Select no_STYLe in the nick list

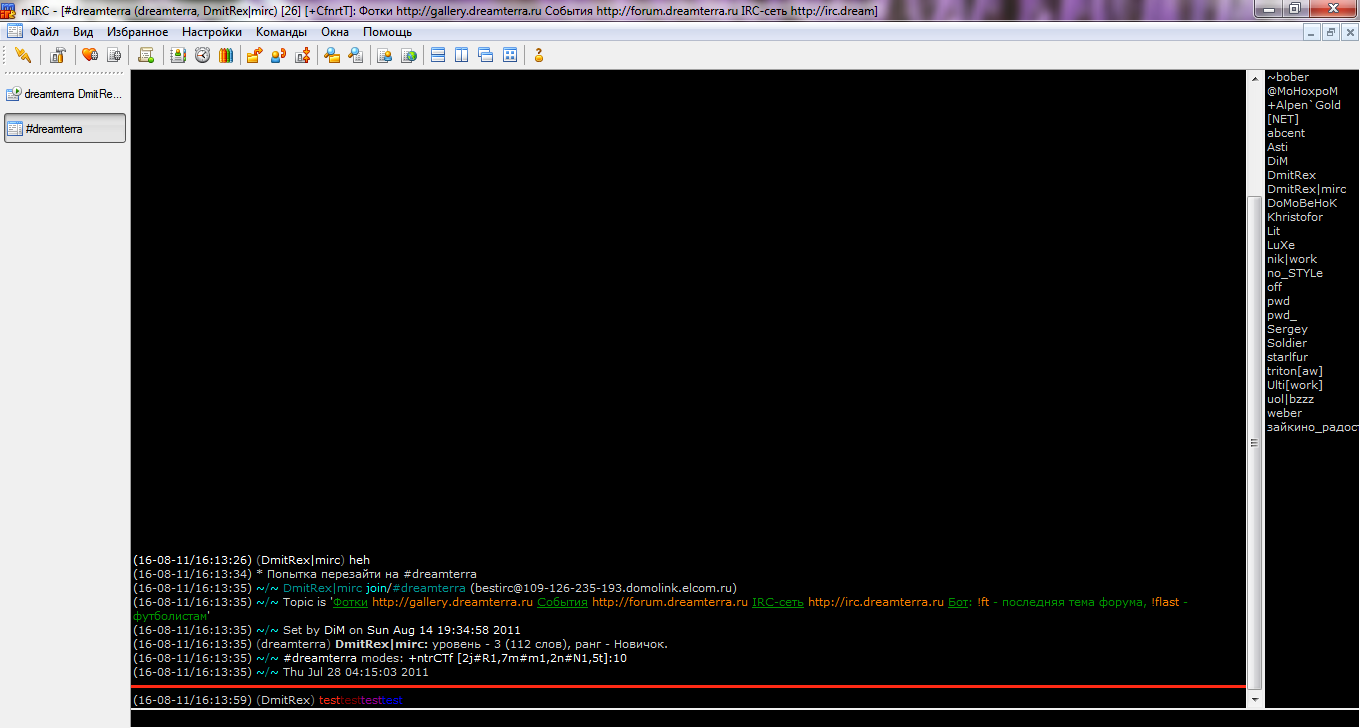(x=1295, y=273)
